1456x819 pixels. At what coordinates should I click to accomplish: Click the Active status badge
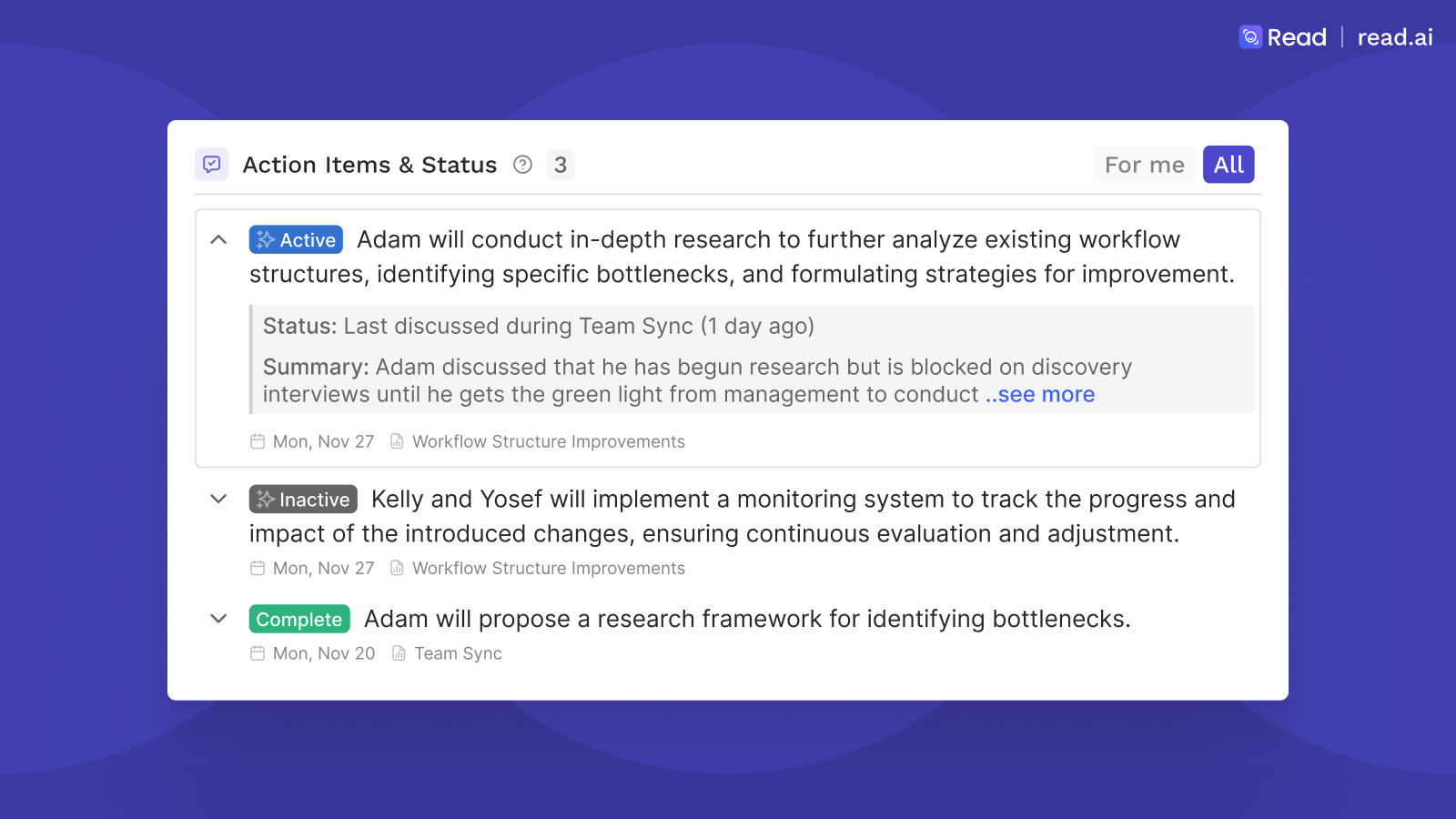coord(296,239)
